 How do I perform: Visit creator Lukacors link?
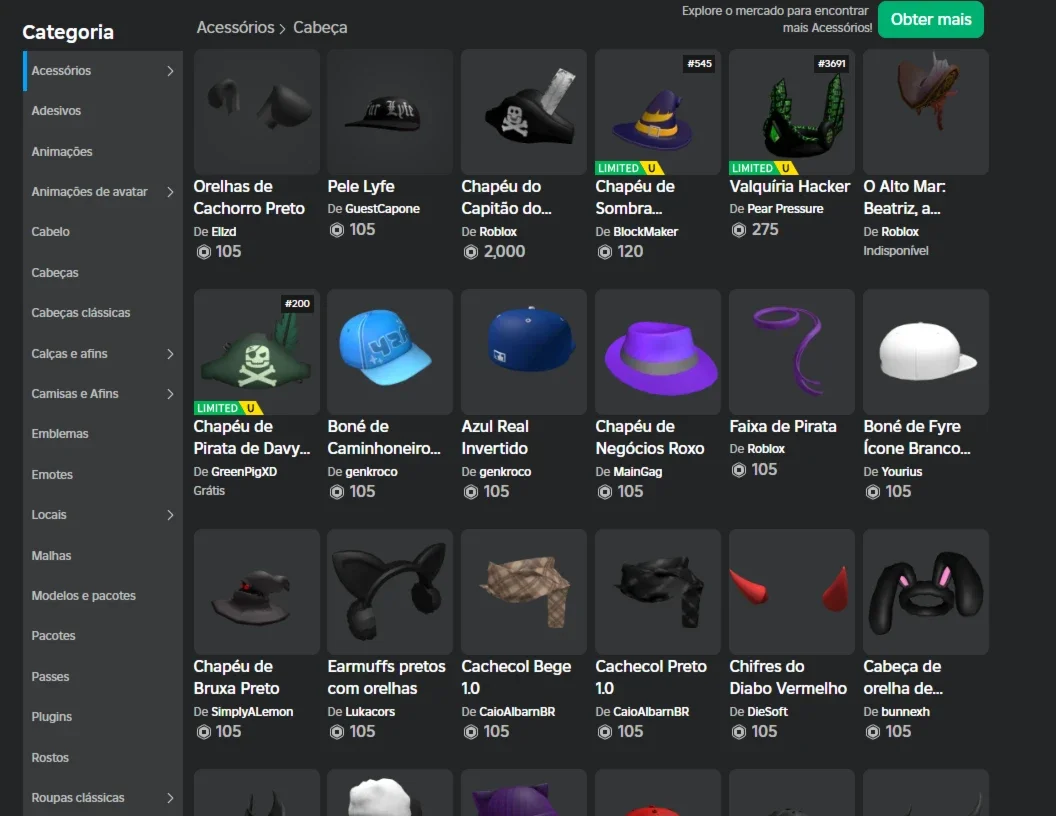370,712
